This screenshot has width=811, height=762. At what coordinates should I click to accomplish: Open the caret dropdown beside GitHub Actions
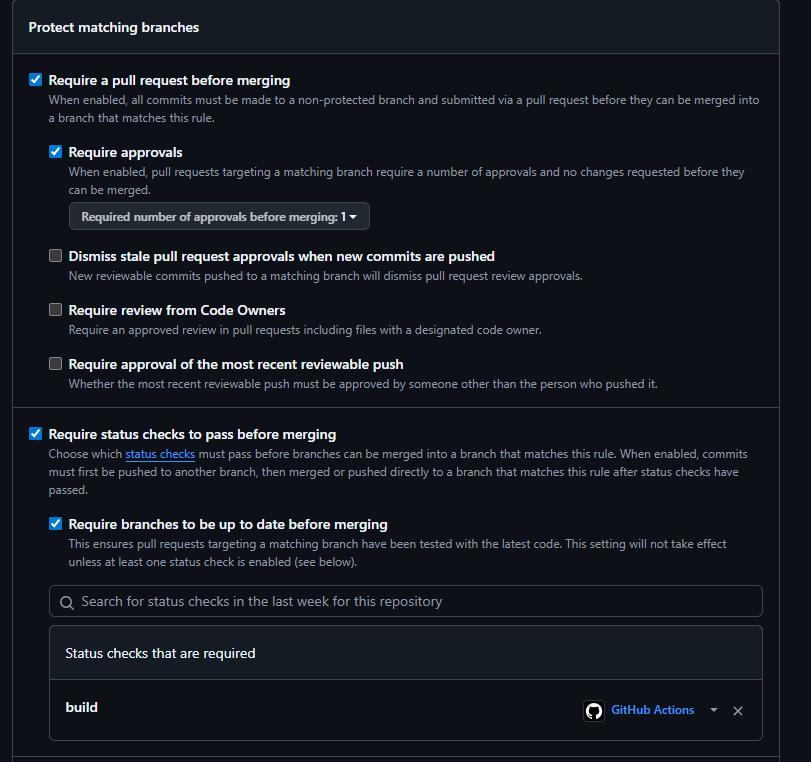pyautogui.click(x=714, y=710)
